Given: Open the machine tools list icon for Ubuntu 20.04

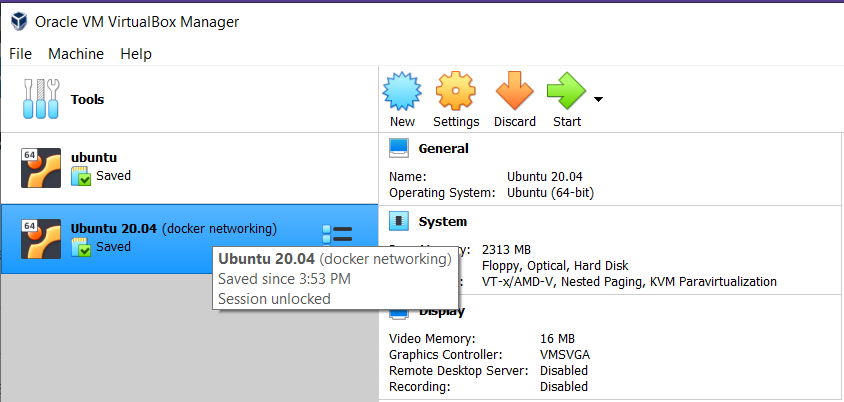Looking at the screenshot, I should point(337,235).
